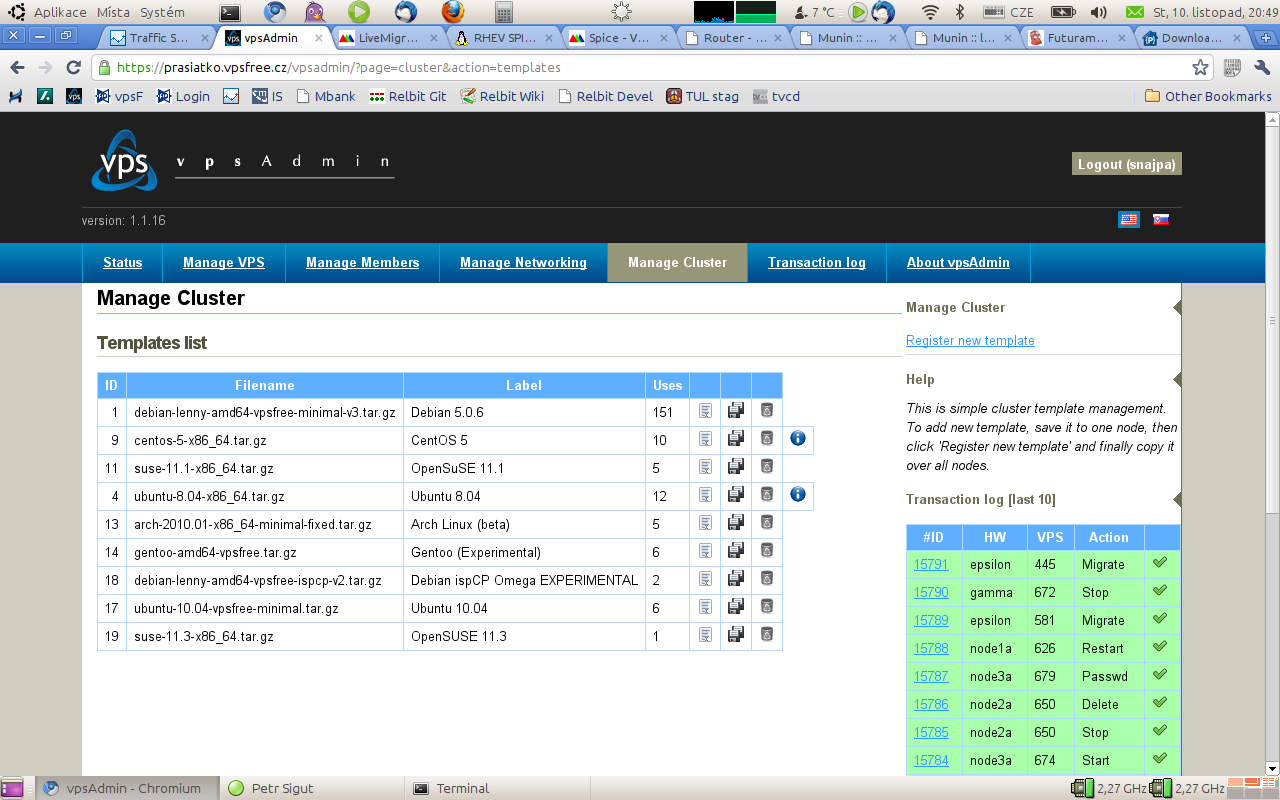This screenshot has height=800, width=1280.
Task: Copy the Ubuntu 8.04 template over all nodes
Action: [x=736, y=494]
